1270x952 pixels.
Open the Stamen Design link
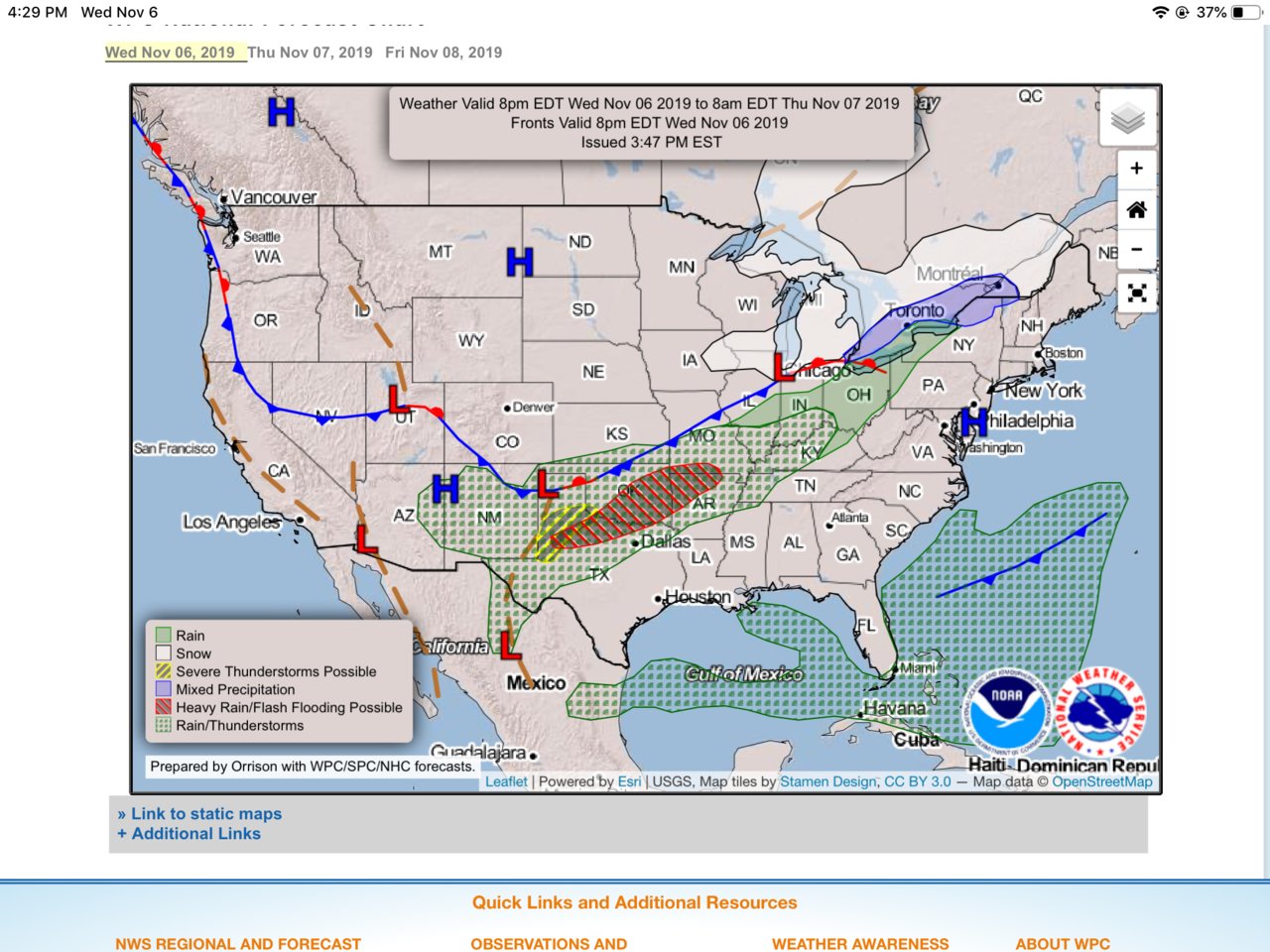(x=828, y=781)
